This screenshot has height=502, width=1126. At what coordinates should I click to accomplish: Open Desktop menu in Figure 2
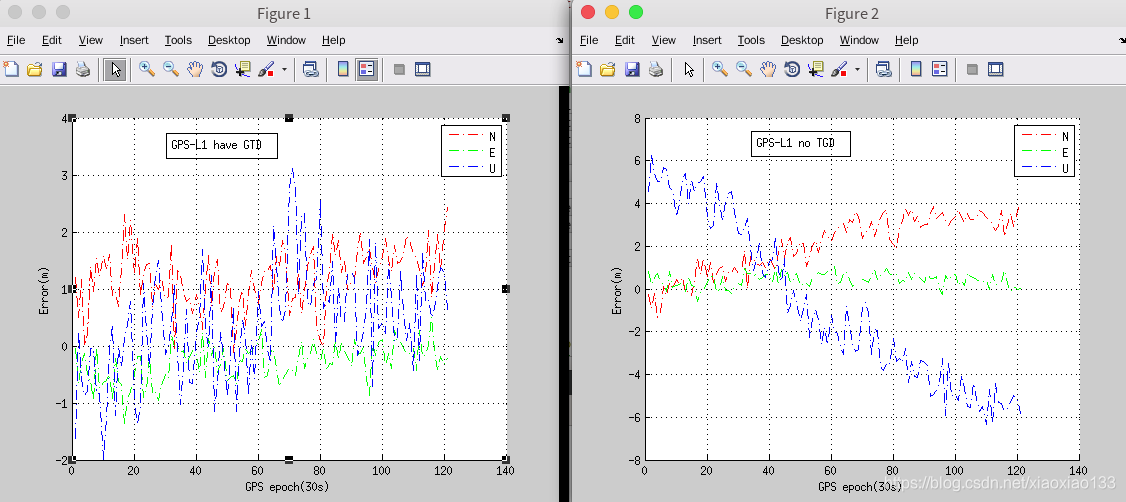pyautogui.click(x=802, y=40)
